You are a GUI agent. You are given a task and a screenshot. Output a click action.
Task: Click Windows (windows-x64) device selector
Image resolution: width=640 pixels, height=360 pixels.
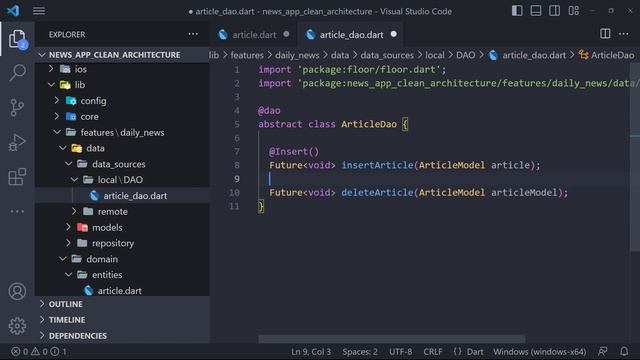(x=539, y=351)
